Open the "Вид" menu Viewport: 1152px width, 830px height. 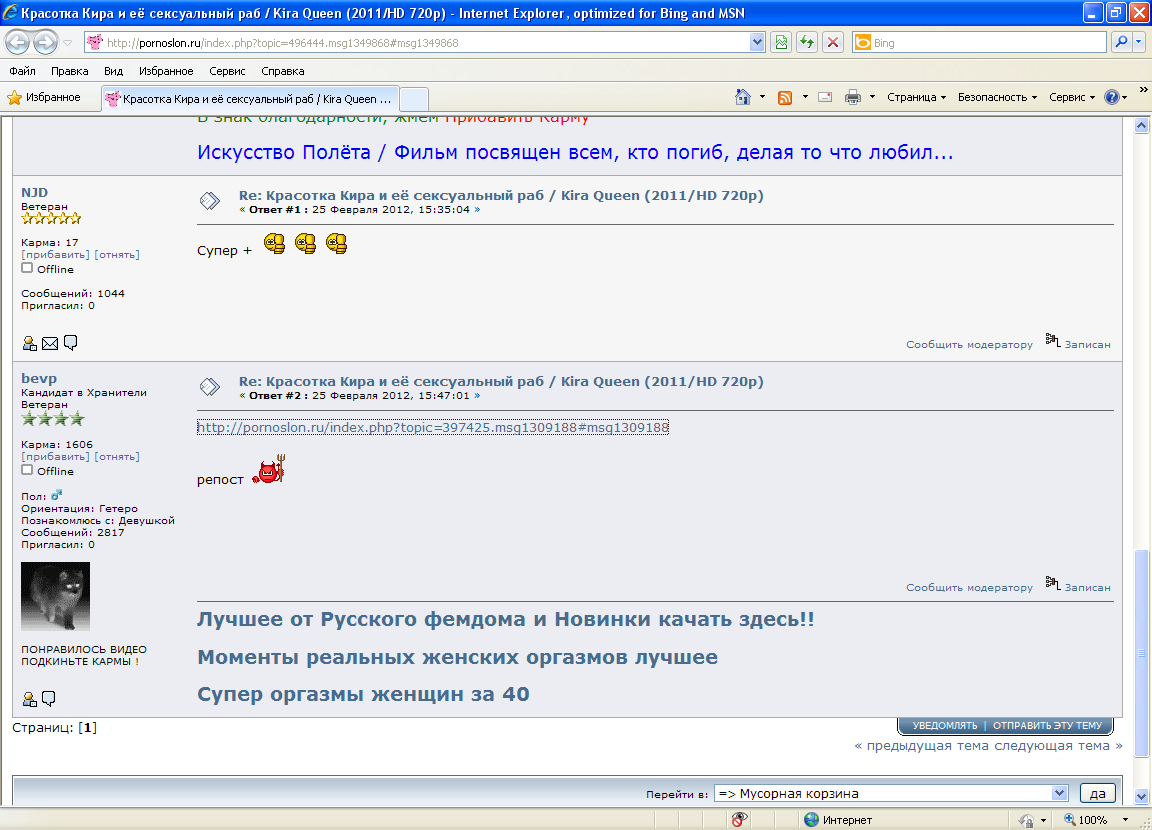coord(113,71)
